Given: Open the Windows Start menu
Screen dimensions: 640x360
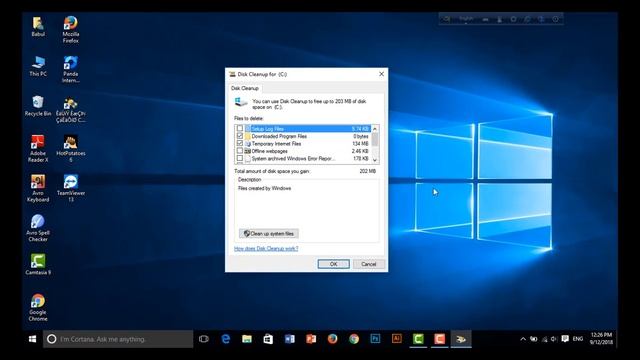Looking at the screenshot, I should pos(32,339).
